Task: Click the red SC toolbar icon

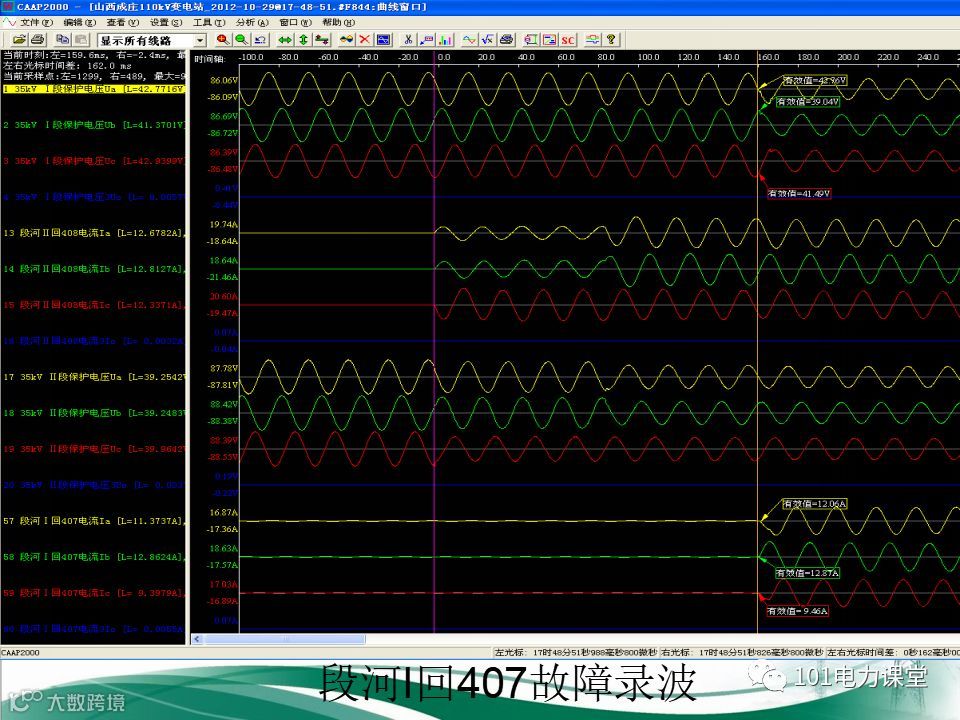Action: (568, 40)
